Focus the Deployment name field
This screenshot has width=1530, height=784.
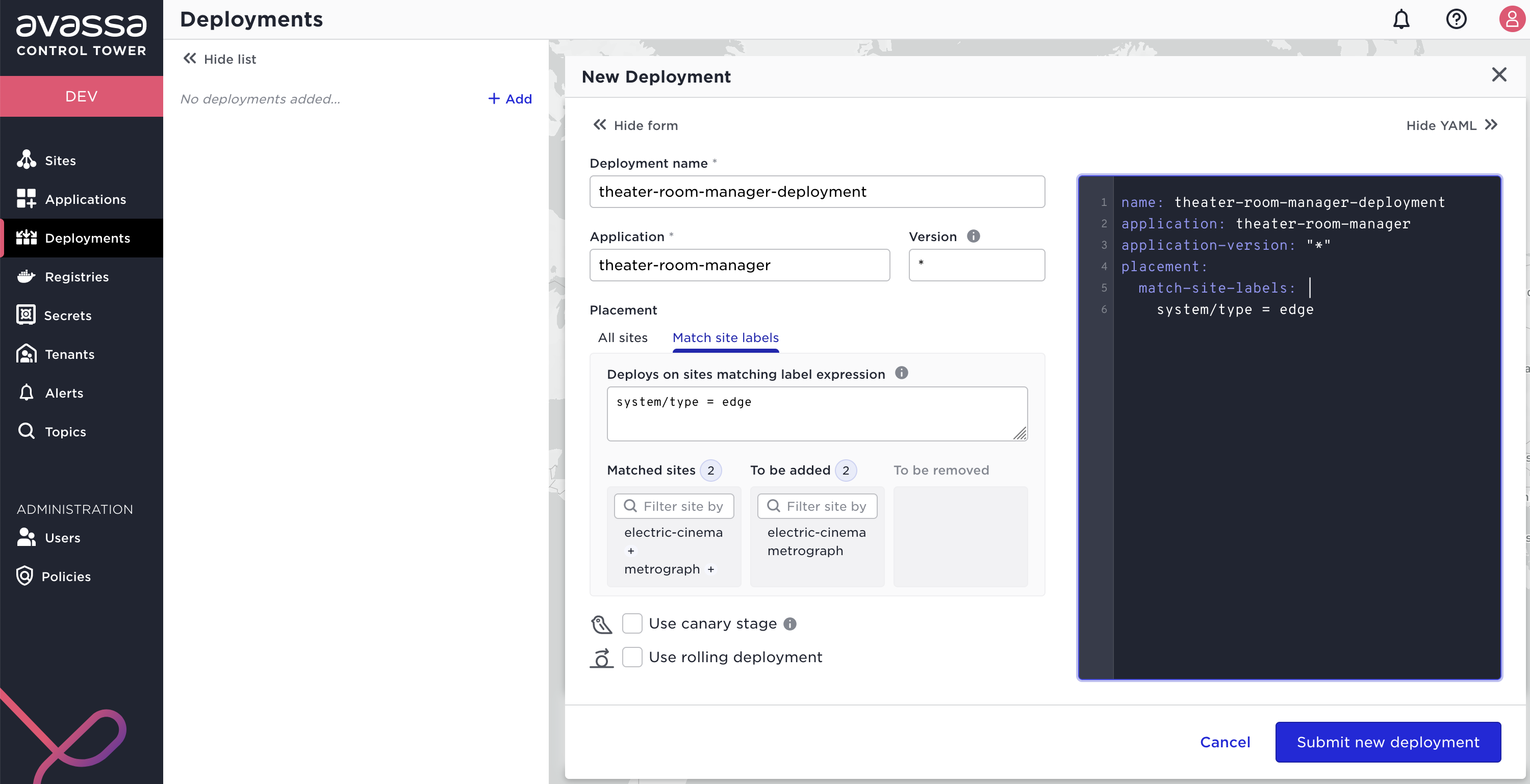(817, 191)
